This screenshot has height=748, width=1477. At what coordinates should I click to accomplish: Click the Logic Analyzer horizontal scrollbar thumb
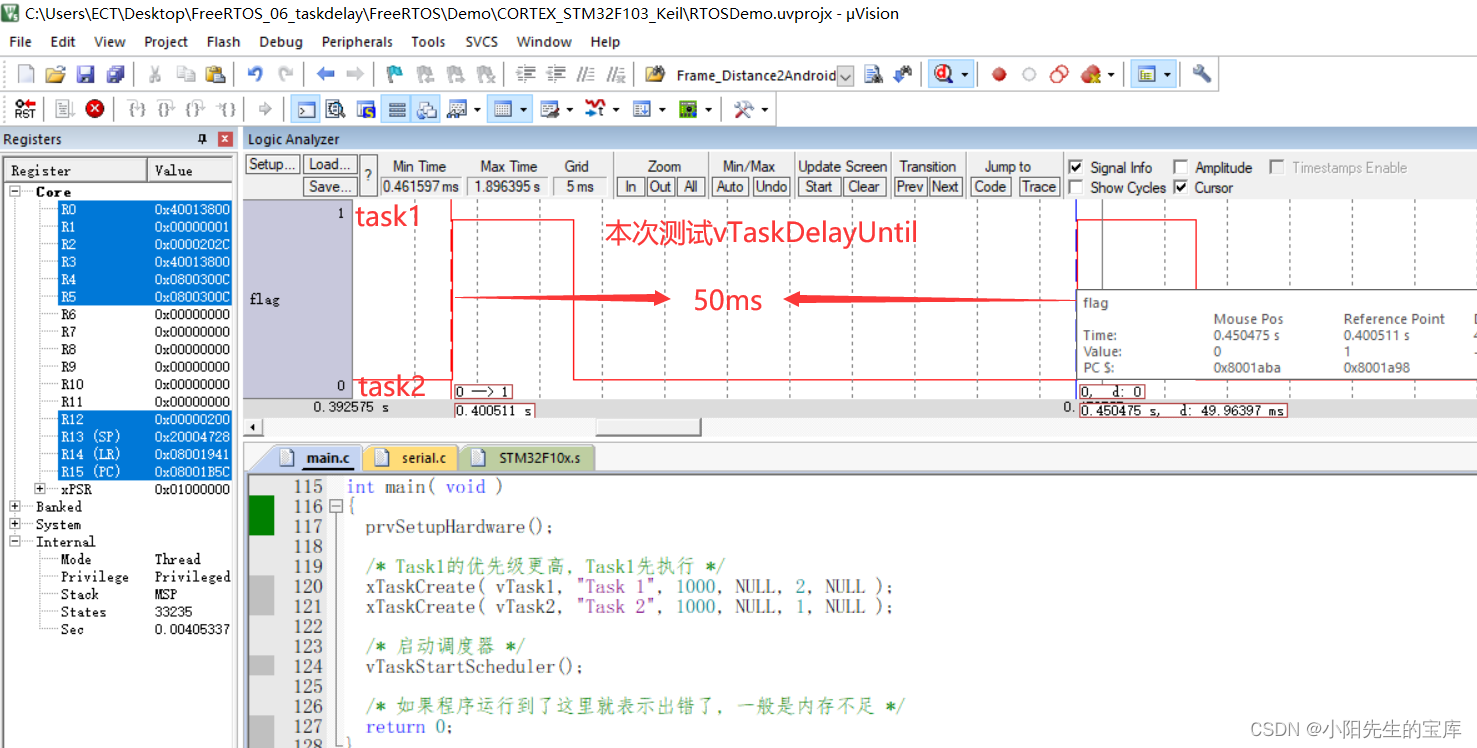point(648,427)
